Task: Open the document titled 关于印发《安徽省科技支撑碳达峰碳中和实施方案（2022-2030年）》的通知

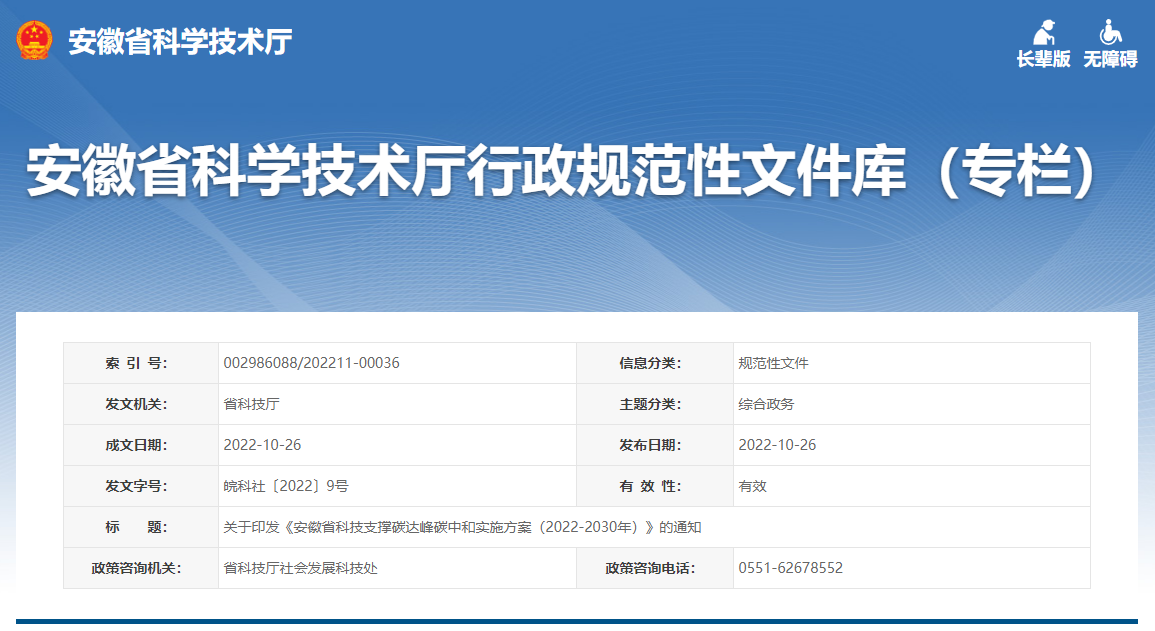Action: tap(463, 526)
